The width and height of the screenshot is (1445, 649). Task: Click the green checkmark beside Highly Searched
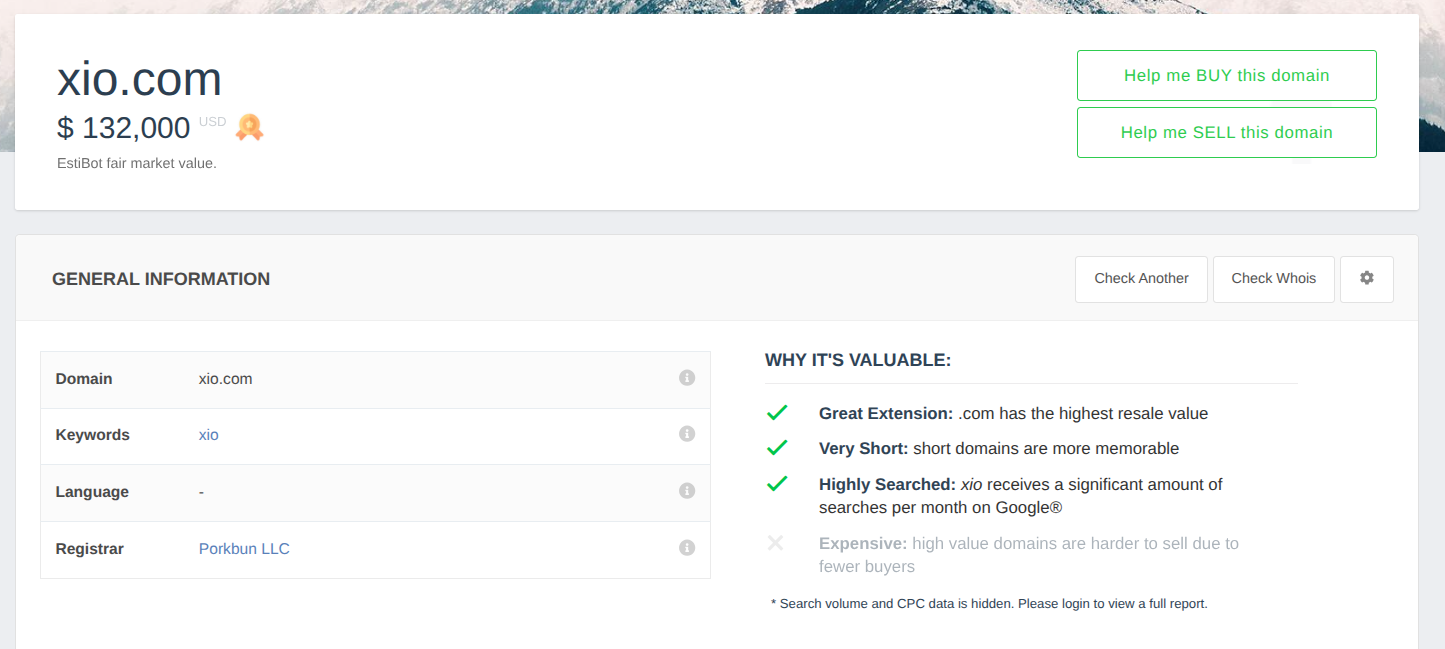tap(777, 484)
